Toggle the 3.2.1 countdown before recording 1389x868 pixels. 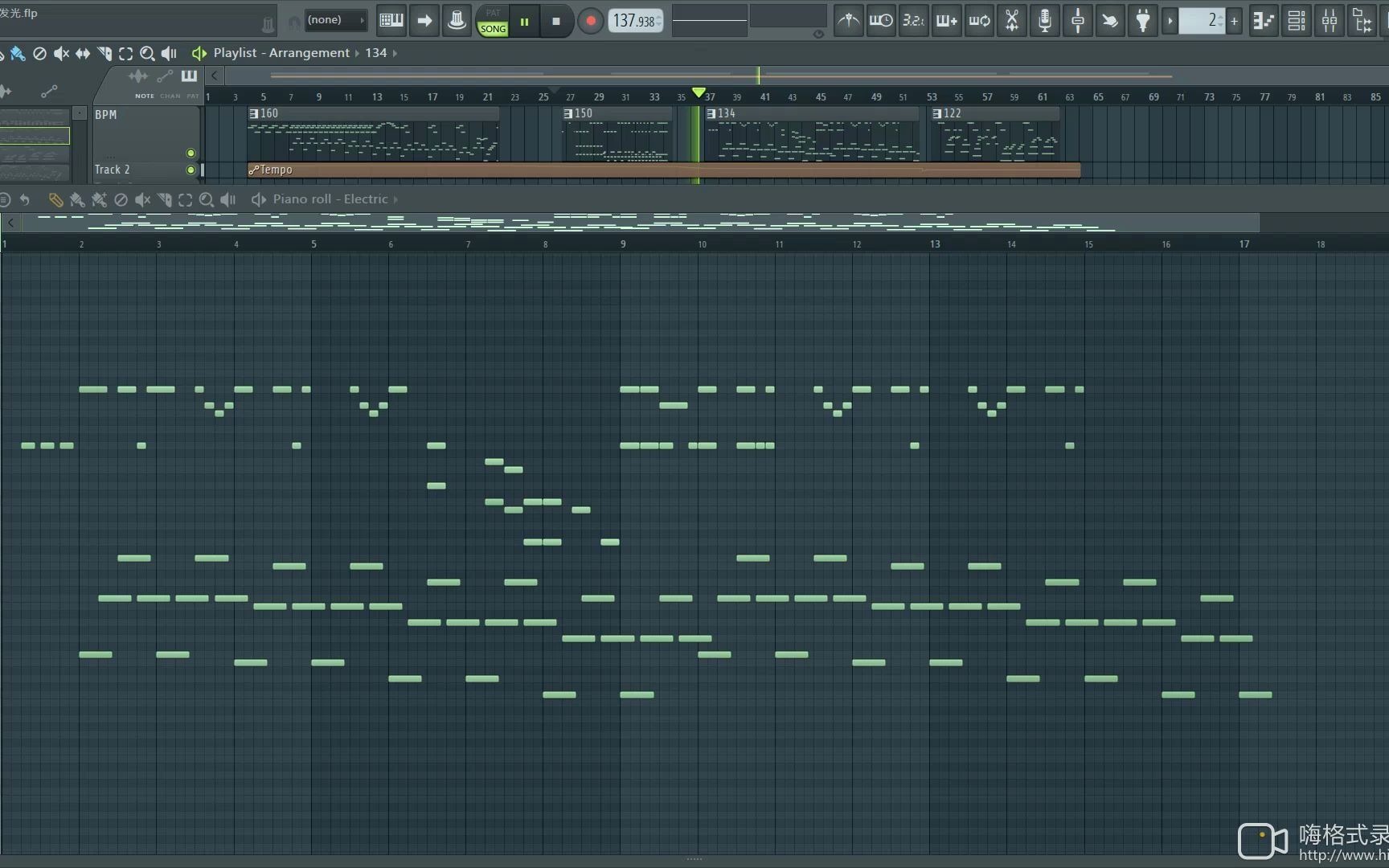pyautogui.click(x=914, y=21)
